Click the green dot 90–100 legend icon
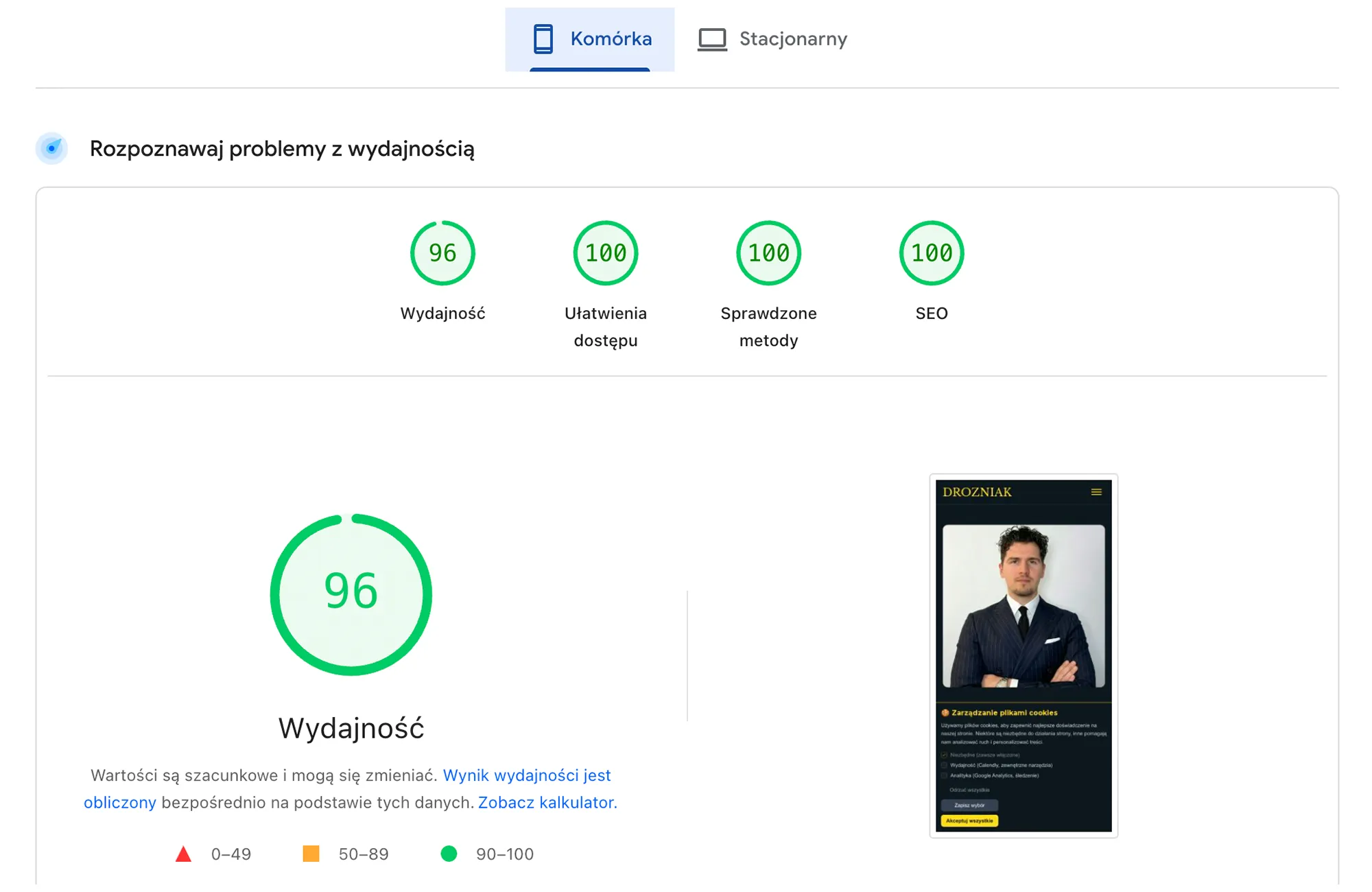1372x892 pixels. point(450,854)
